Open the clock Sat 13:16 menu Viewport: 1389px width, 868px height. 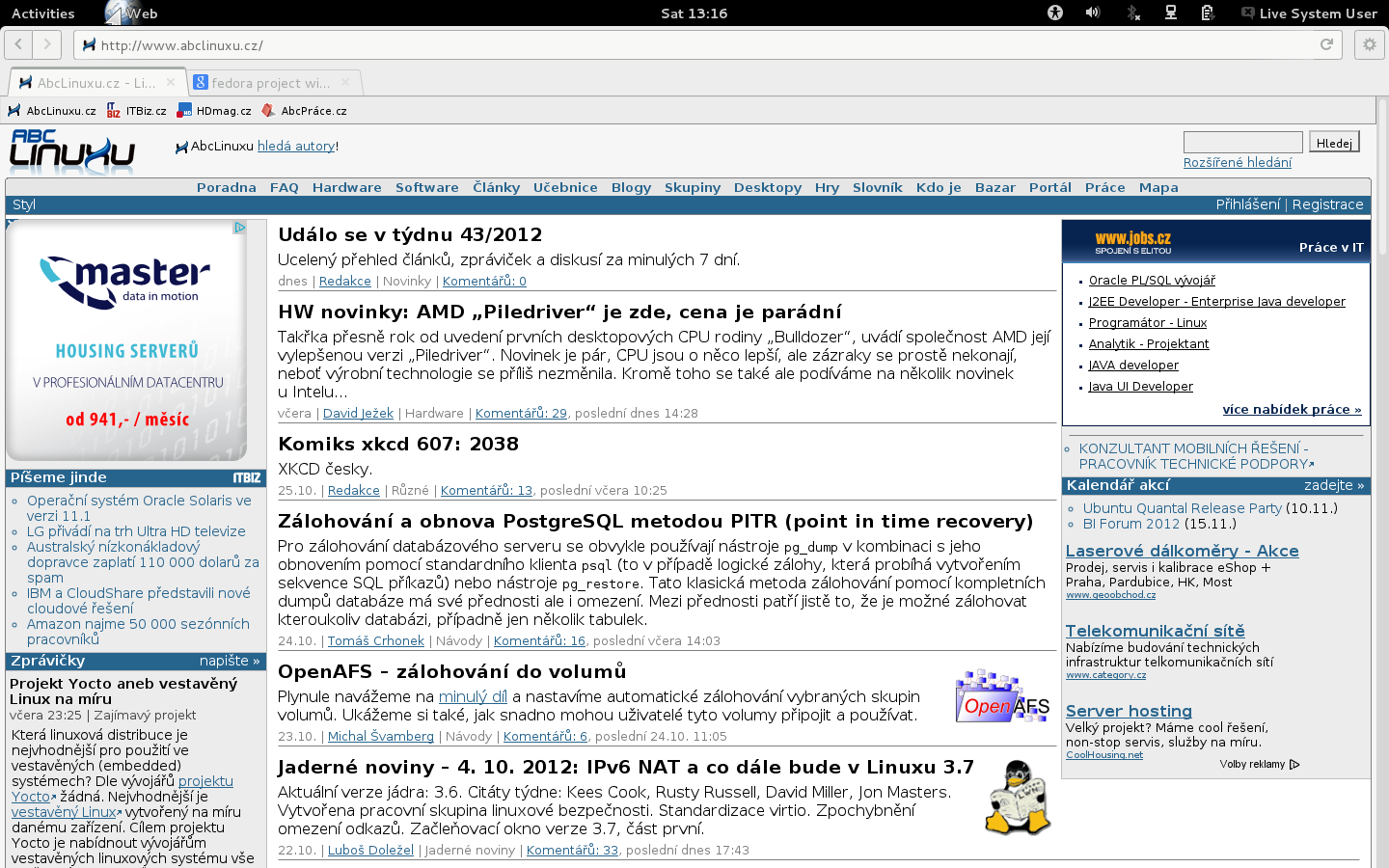(694, 14)
